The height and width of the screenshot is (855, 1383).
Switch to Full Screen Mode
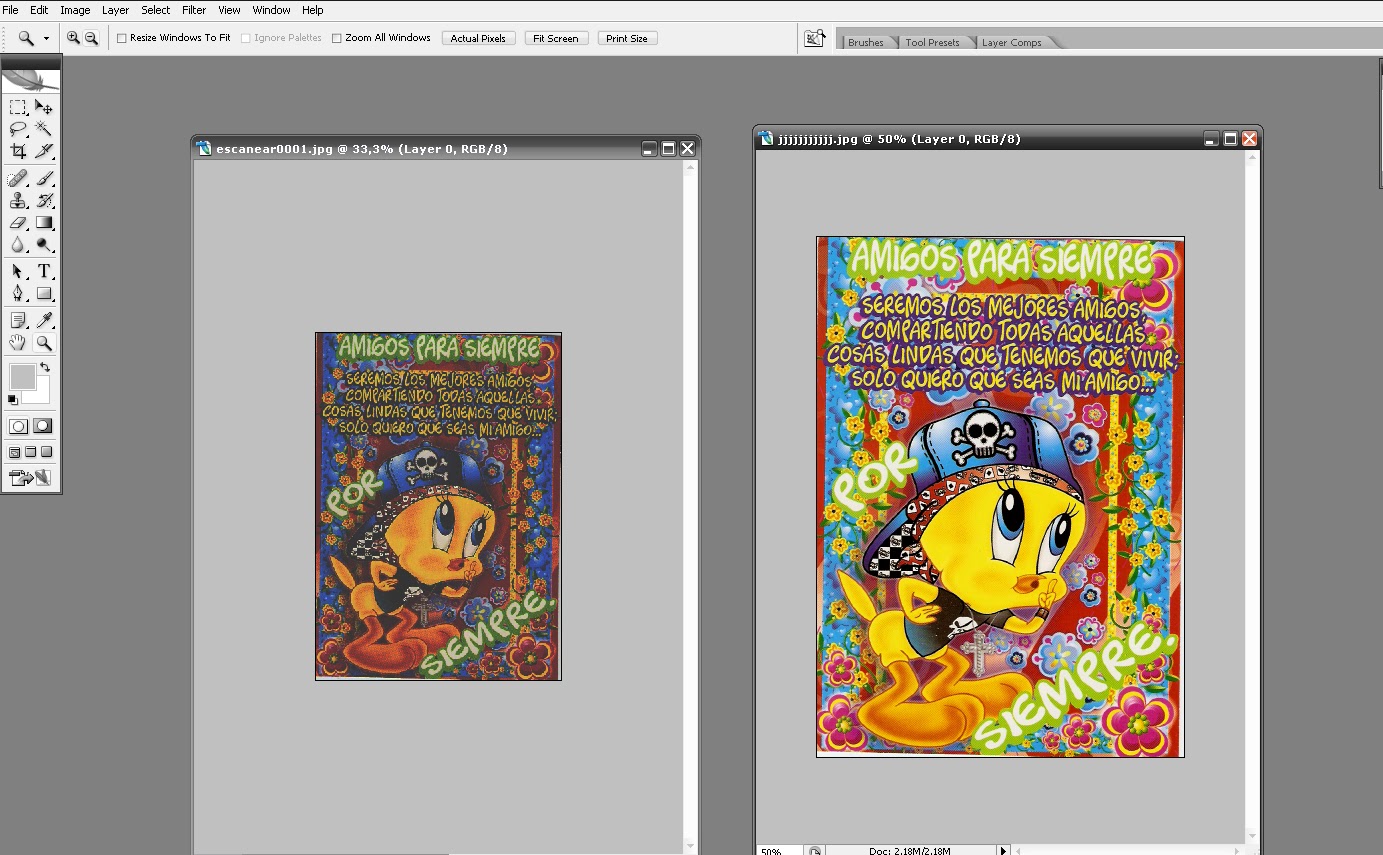(46, 453)
